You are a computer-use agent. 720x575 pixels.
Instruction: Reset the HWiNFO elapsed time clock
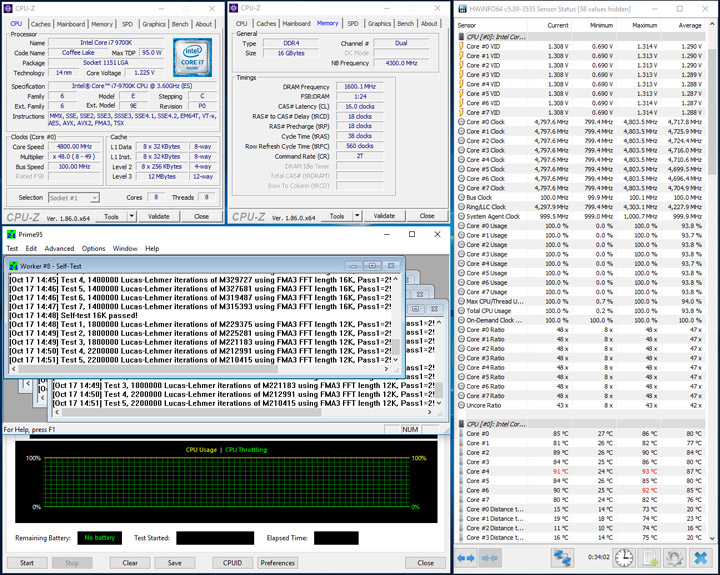pyautogui.click(x=623, y=557)
